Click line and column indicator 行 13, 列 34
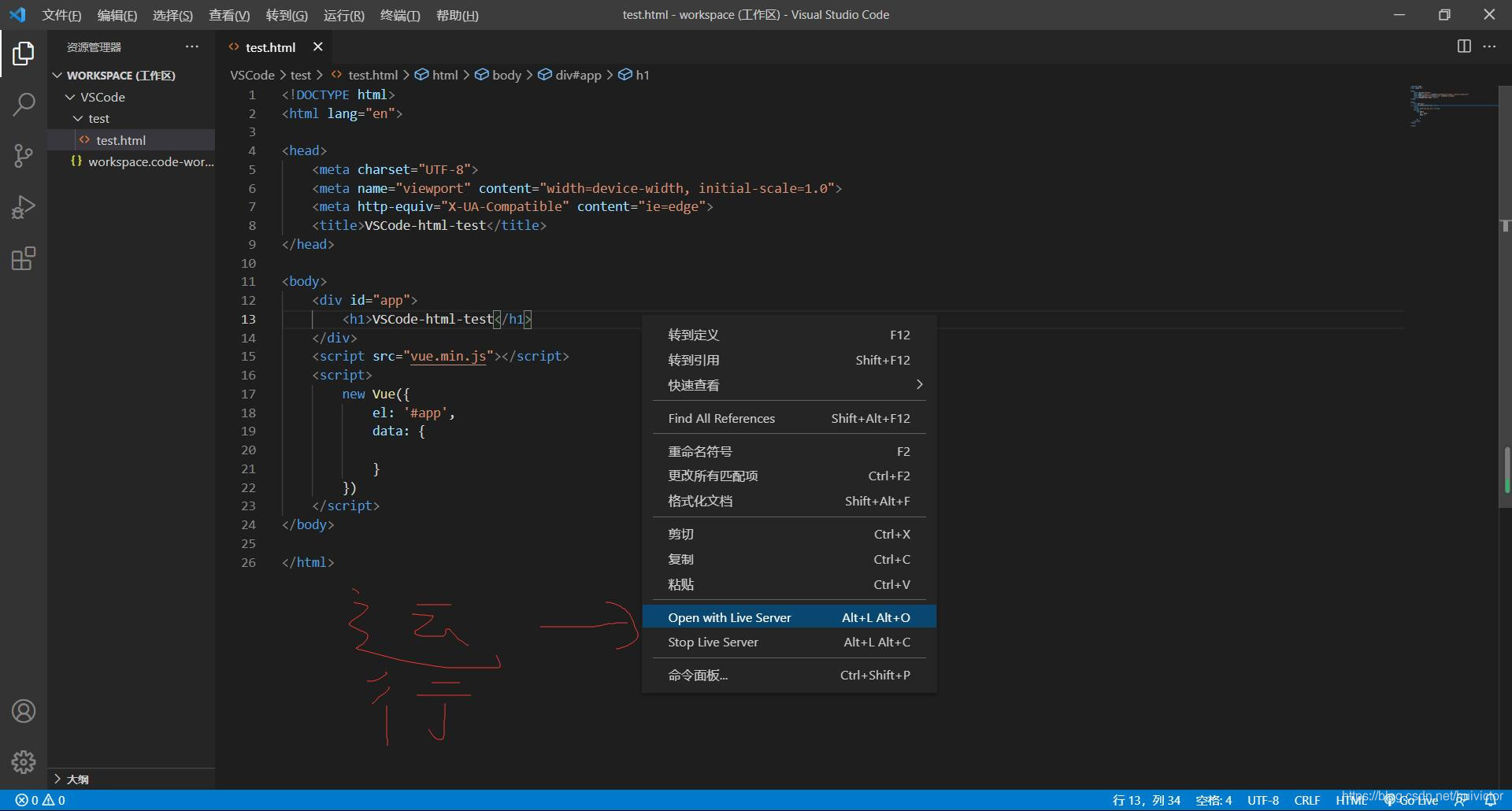 [1146, 800]
